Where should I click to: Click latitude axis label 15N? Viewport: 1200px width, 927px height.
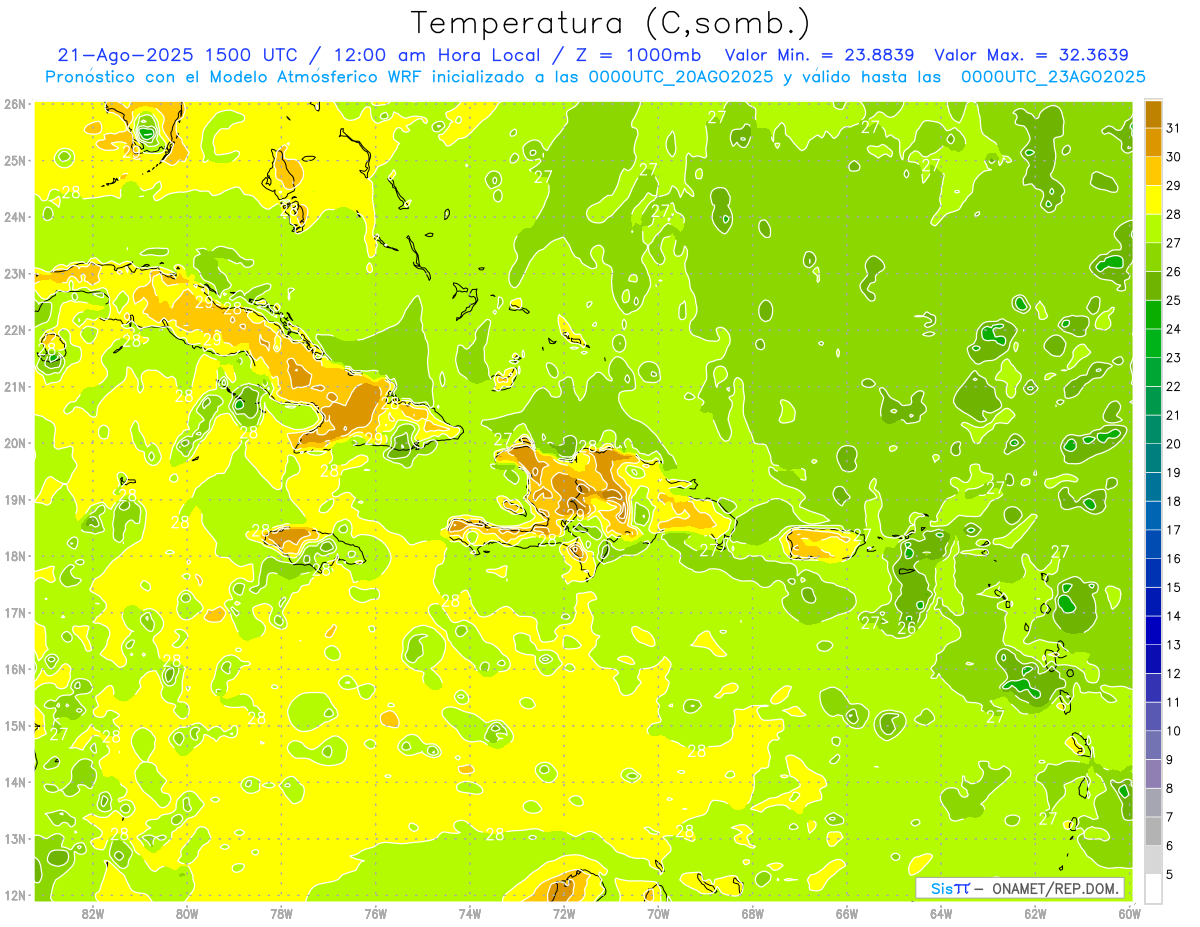(14, 725)
